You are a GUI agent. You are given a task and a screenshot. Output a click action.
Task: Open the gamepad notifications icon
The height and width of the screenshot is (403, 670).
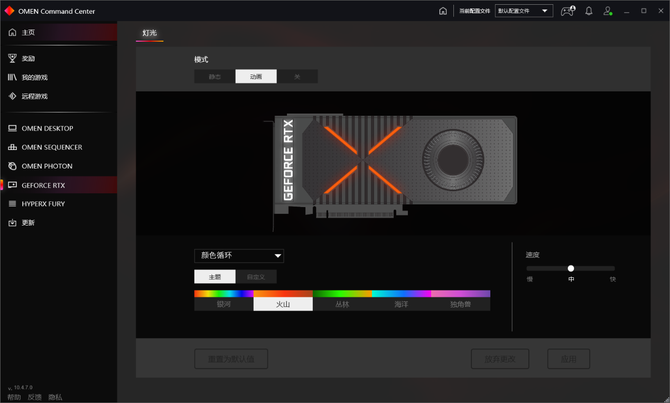click(x=568, y=11)
